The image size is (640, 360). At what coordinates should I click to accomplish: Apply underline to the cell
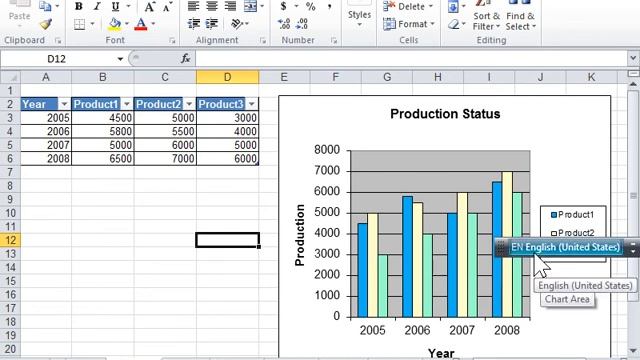click(116, 6)
